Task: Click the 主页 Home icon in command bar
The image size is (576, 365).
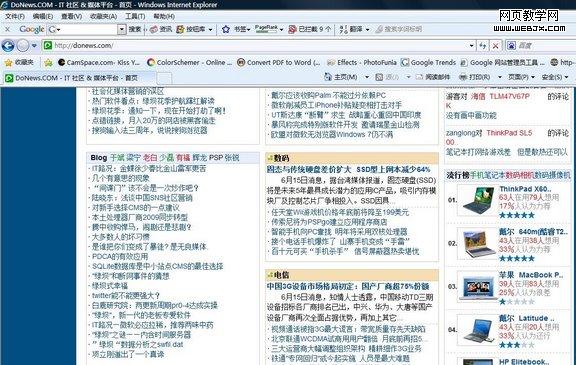Action: click(x=328, y=77)
